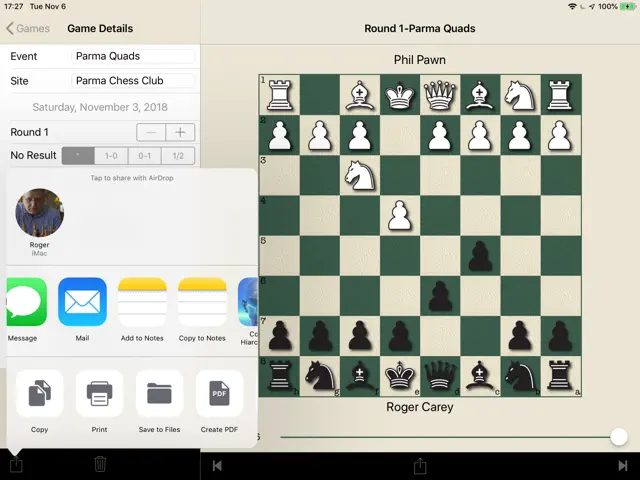Edit the Event field Parma Quads
The image size is (640, 480).
[x=133, y=56]
